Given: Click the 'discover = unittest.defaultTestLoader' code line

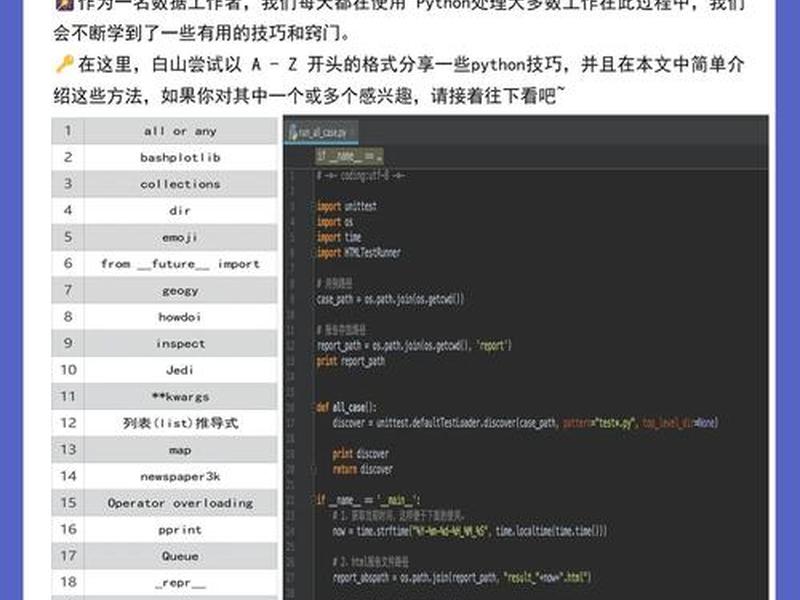Looking at the screenshot, I should [x=525, y=422].
